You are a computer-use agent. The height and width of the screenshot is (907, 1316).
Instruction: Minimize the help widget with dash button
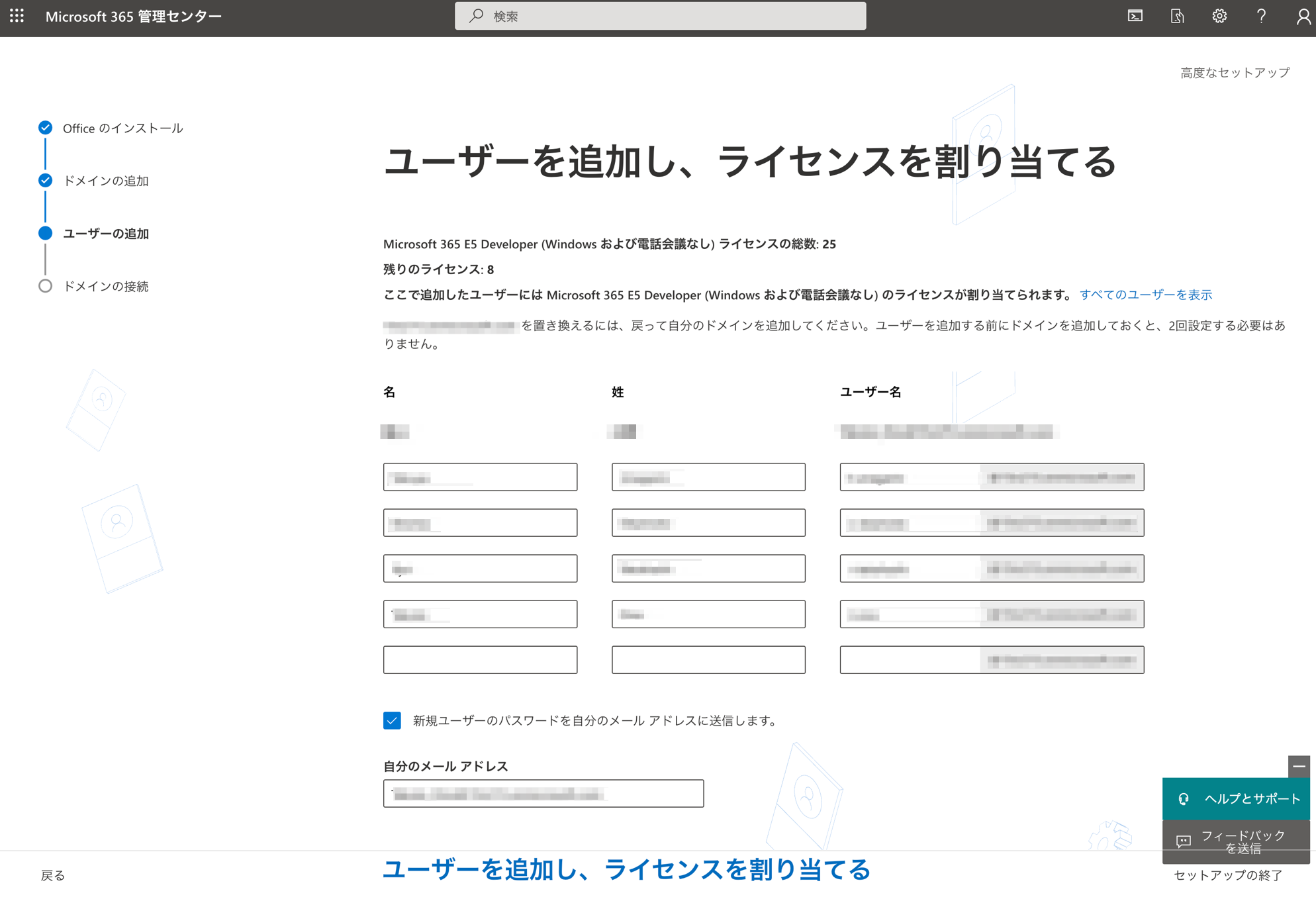[x=1299, y=767]
